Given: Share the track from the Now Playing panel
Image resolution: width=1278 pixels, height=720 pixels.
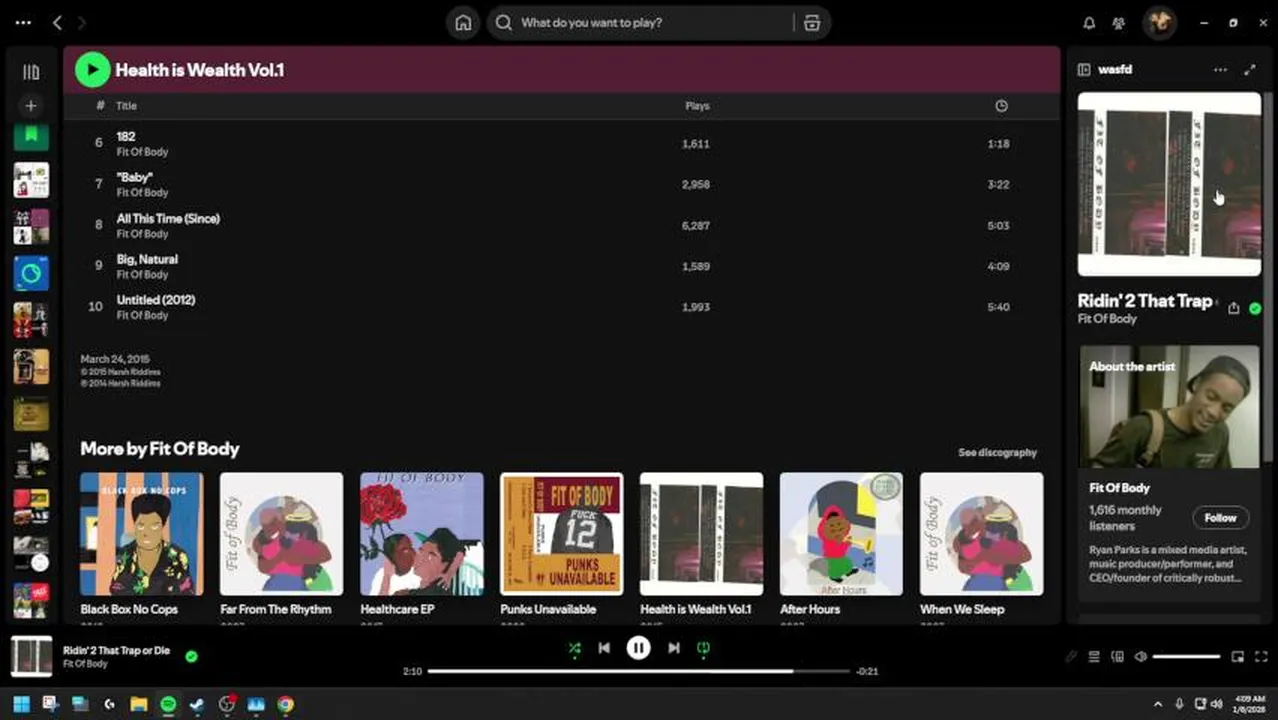Looking at the screenshot, I should tap(1233, 308).
